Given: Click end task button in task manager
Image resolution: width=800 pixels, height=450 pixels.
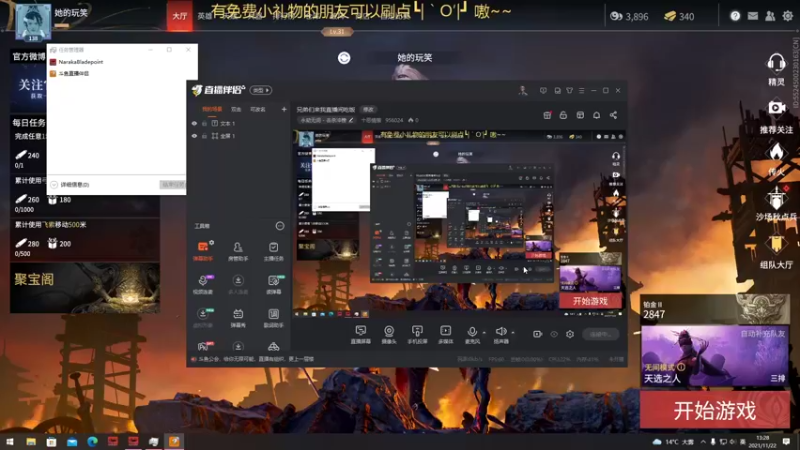Looking at the screenshot, I should [173, 185].
